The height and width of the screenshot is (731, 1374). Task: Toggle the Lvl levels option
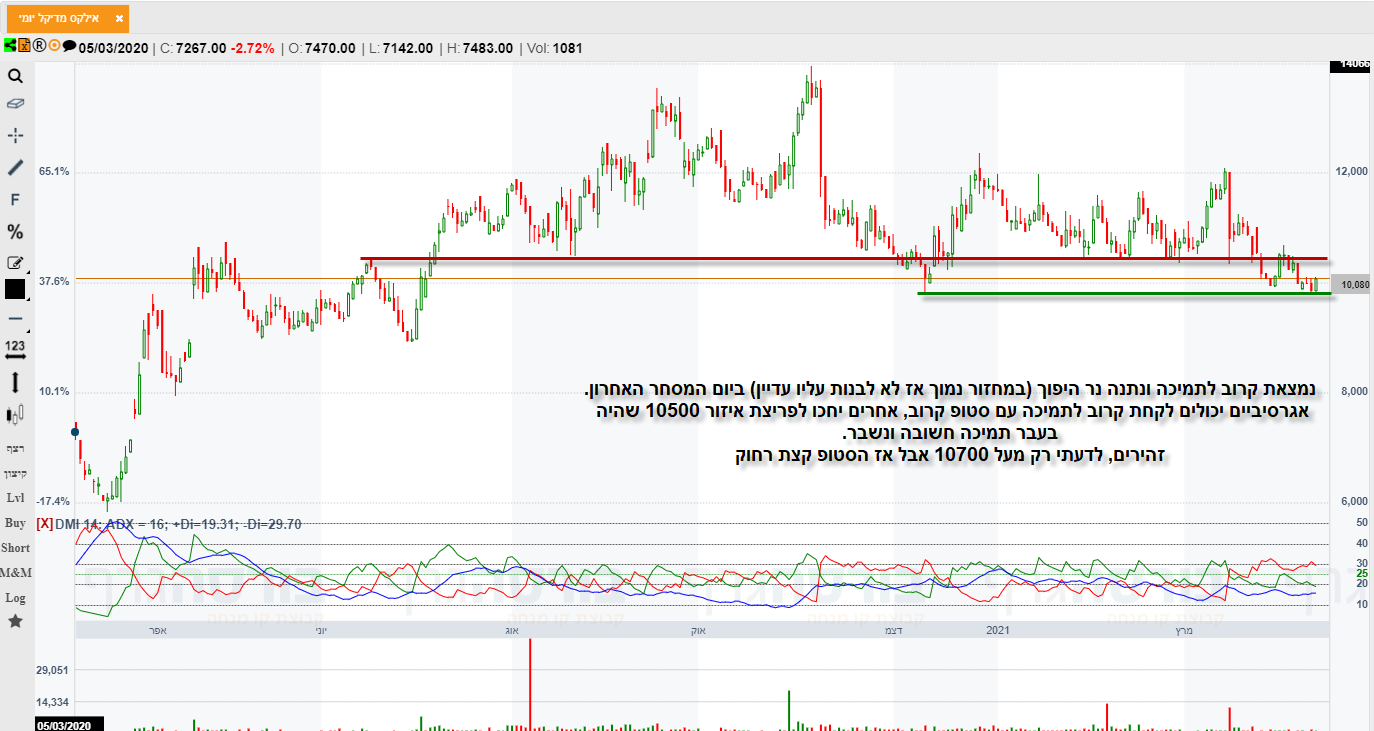(x=15, y=497)
